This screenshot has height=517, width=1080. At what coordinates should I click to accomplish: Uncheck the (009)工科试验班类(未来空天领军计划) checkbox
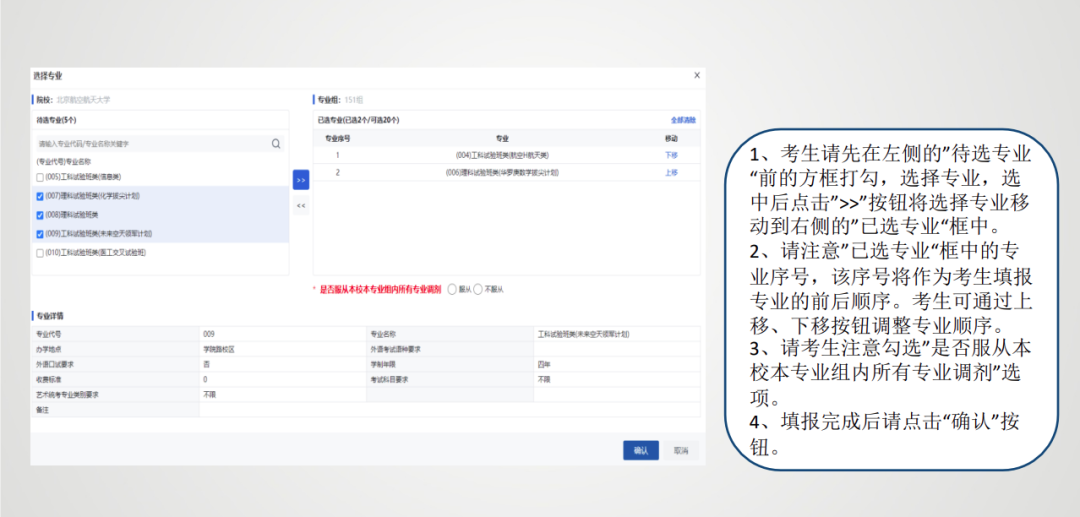[x=40, y=234]
